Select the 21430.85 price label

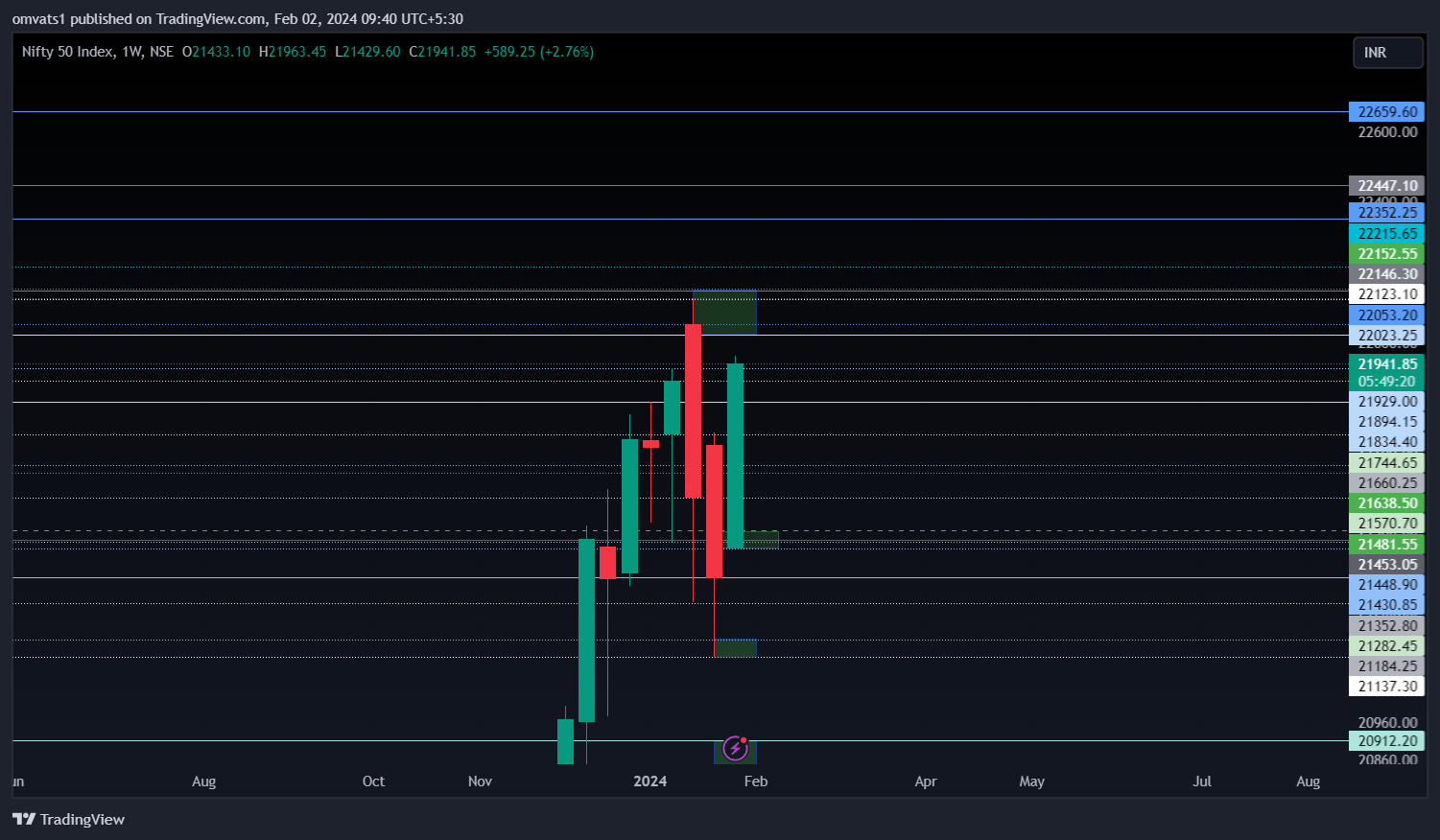(x=1386, y=605)
